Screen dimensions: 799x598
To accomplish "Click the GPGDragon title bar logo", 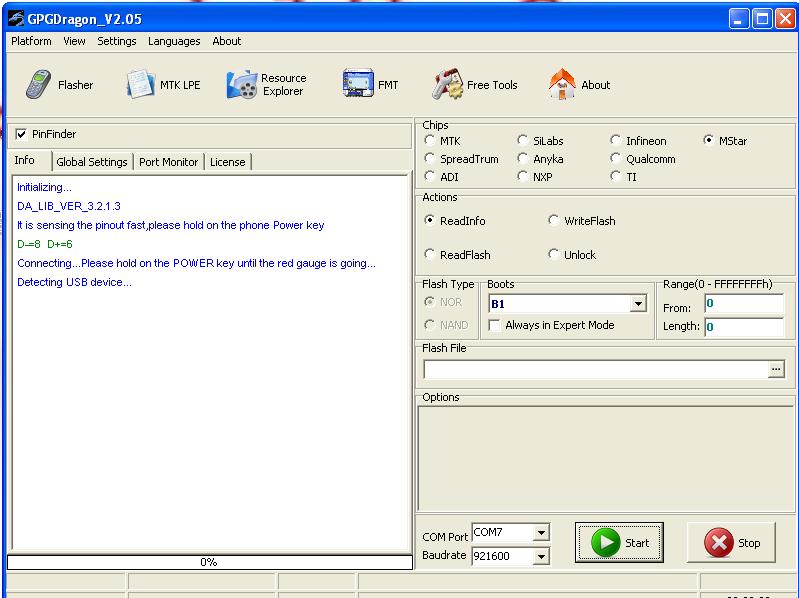I will [x=16, y=19].
